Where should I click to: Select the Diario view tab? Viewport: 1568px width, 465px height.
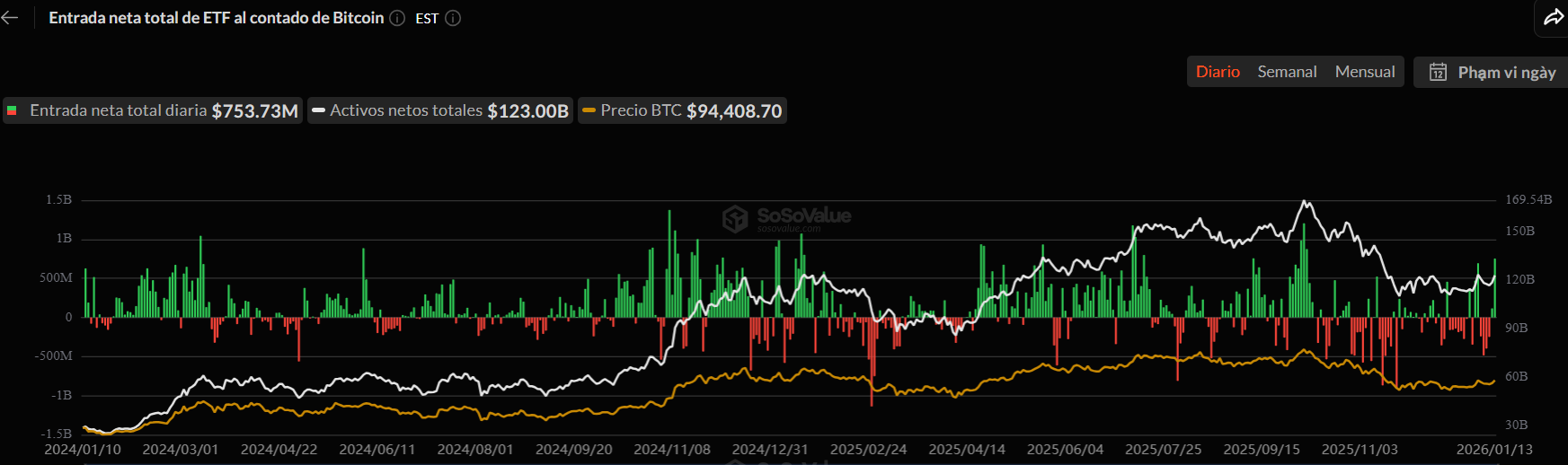(x=1218, y=72)
